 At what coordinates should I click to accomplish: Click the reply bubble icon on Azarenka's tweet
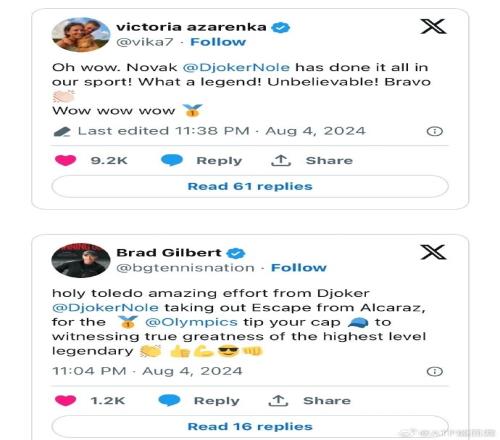[x=172, y=160]
